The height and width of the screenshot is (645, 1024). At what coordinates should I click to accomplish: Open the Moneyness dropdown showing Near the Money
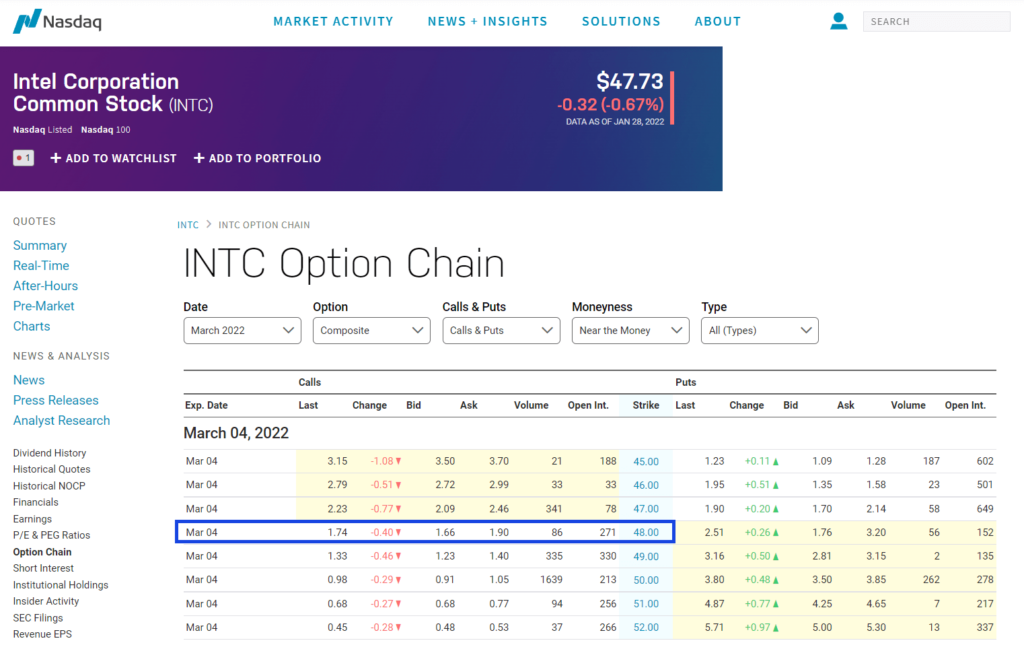coord(630,330)
